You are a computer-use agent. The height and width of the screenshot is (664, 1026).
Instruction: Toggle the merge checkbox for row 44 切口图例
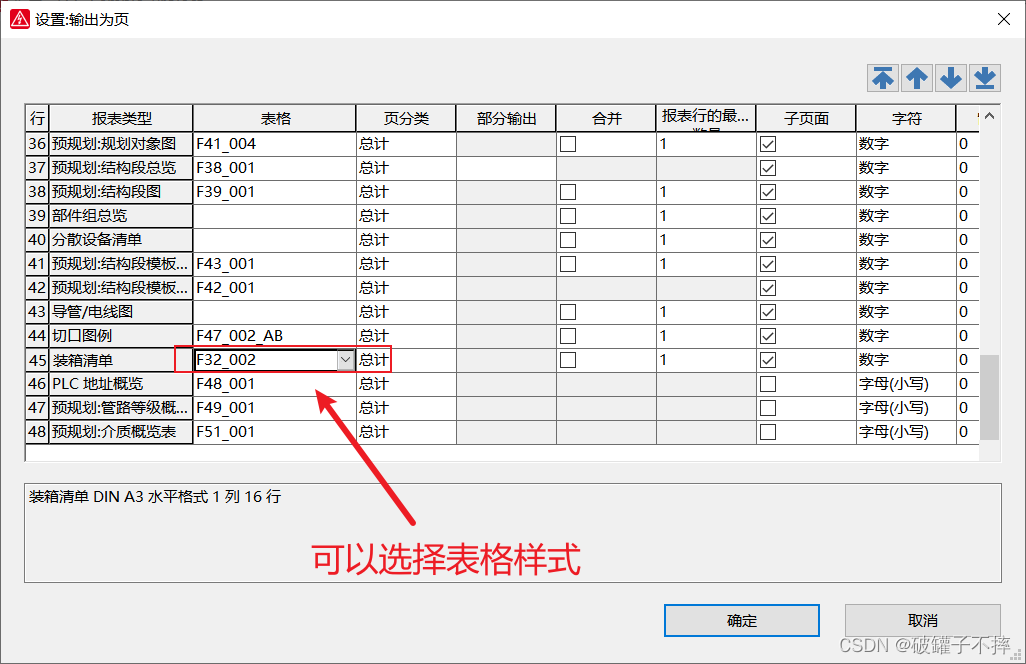point(568,336)
